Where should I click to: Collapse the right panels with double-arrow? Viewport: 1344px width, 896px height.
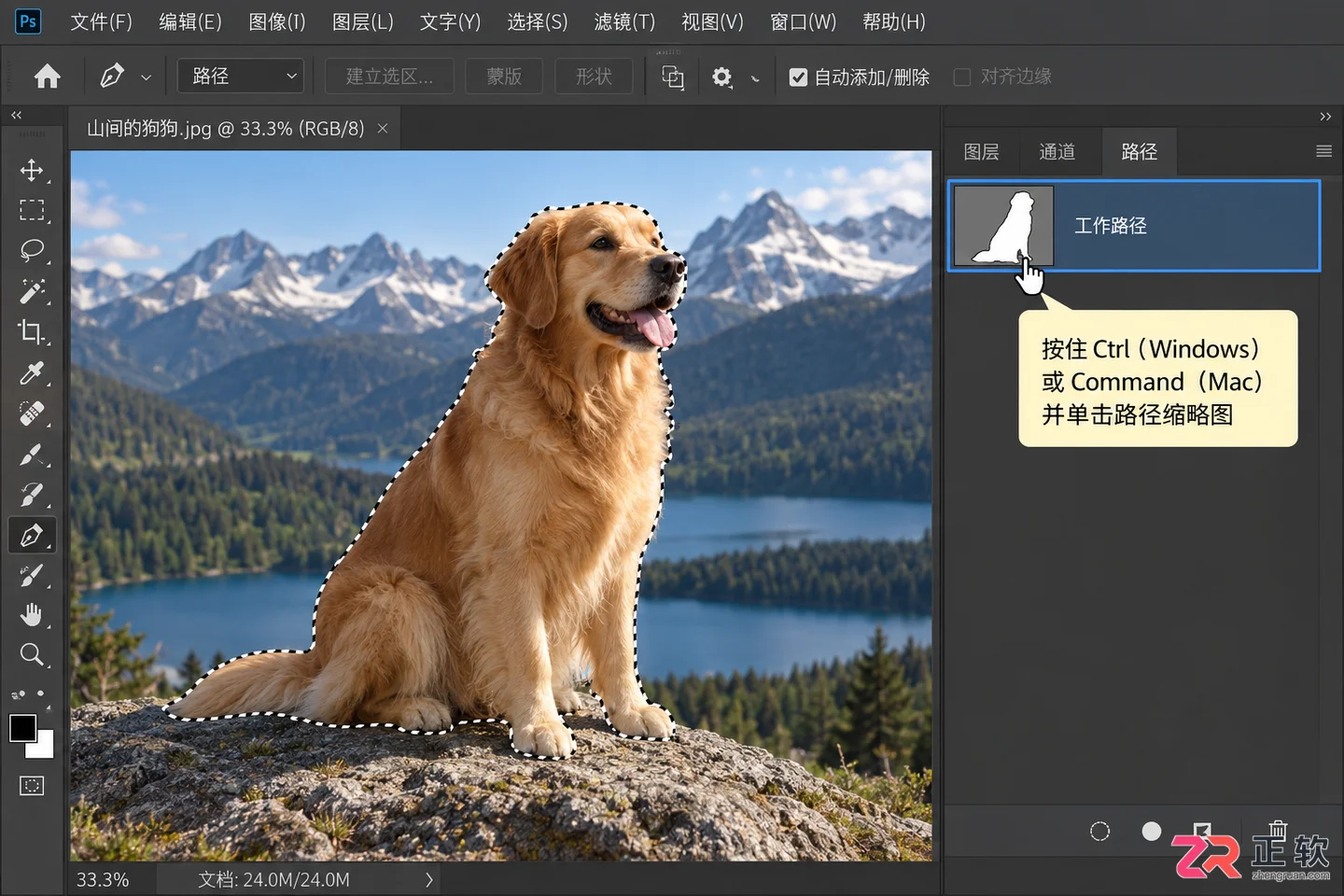(x=1325, y=117)
